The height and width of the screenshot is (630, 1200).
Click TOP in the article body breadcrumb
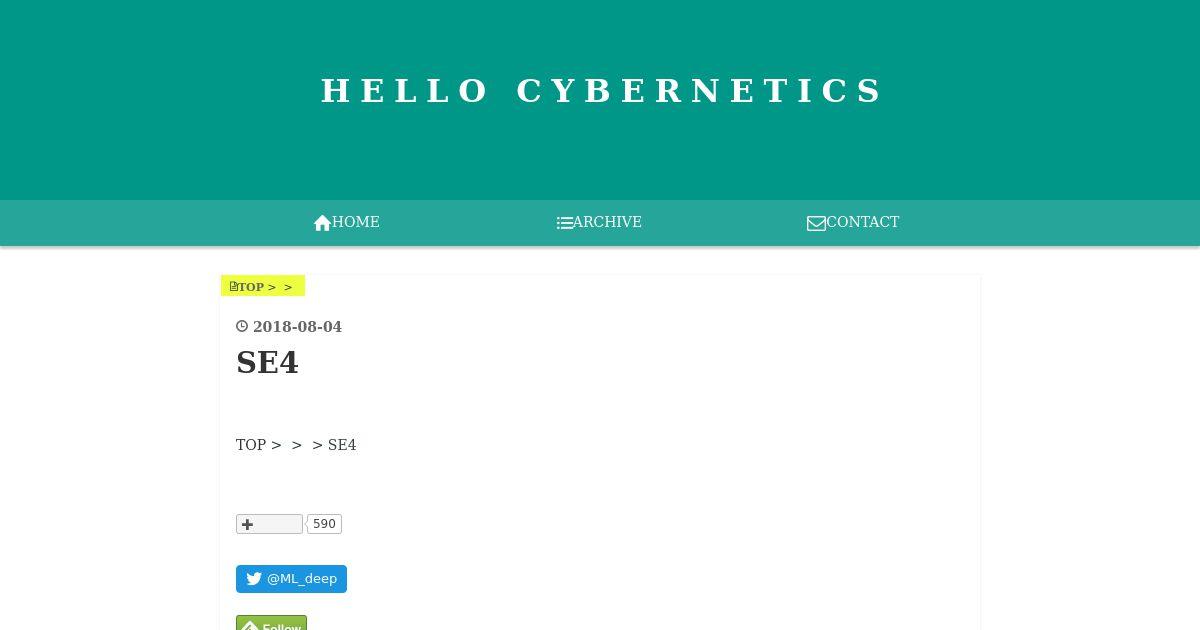[x=251, y=445]
